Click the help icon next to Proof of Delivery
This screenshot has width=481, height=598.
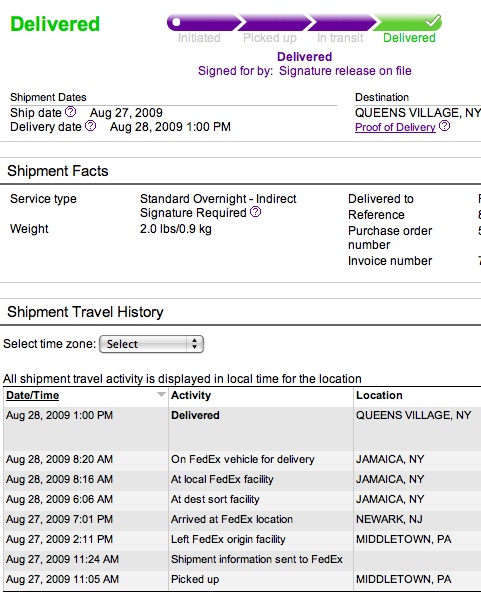[x=444, y=126]
